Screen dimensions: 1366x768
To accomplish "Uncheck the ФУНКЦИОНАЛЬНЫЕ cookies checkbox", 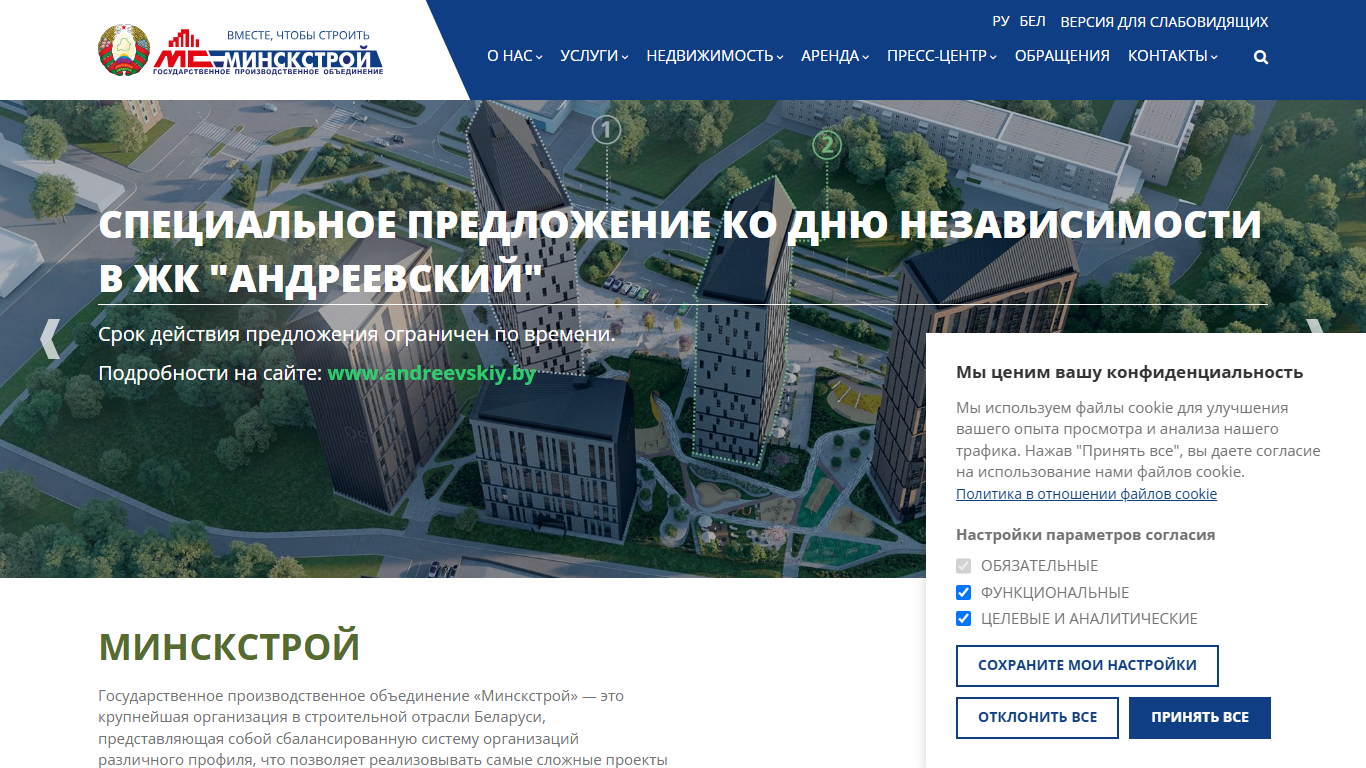I will [x=964, y=592].
